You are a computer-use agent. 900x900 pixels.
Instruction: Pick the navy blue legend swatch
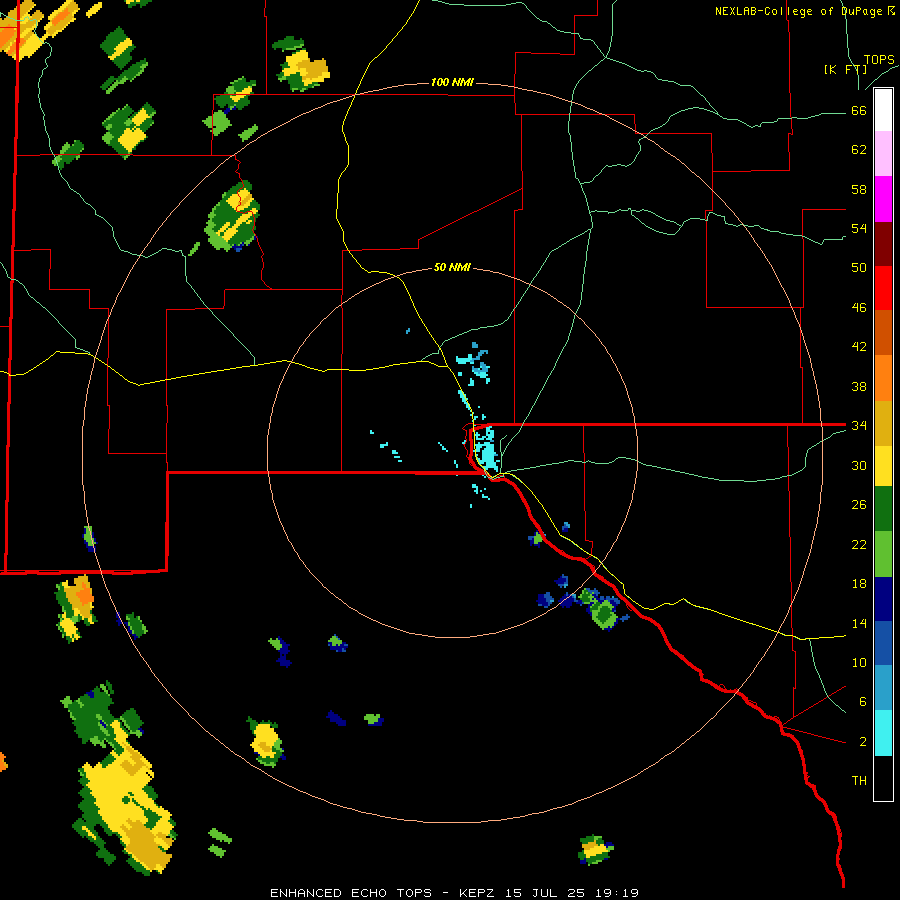tap(883, 599)
